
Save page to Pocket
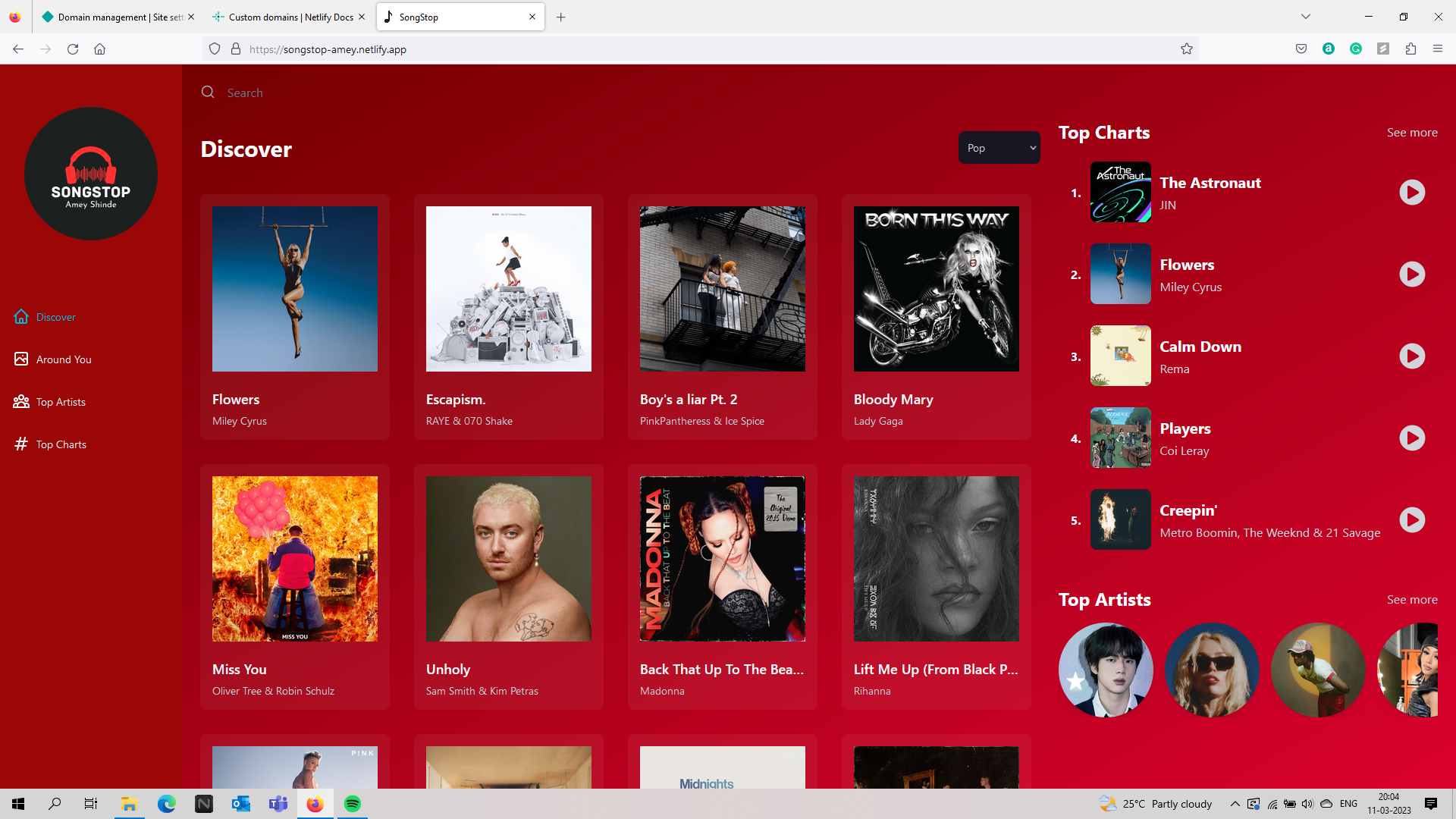click(x=1301, y=49)
